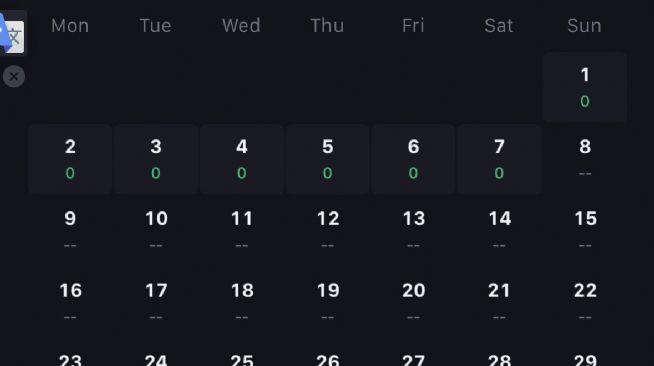Select day 28 in last row
Viewport: 654px width, 366px height.
click(x=499, y=358)
